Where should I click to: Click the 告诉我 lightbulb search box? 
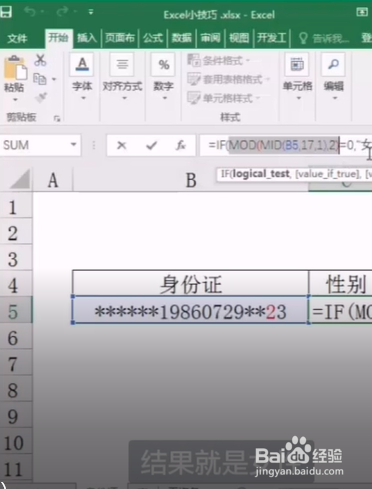(x=324, y=38)
